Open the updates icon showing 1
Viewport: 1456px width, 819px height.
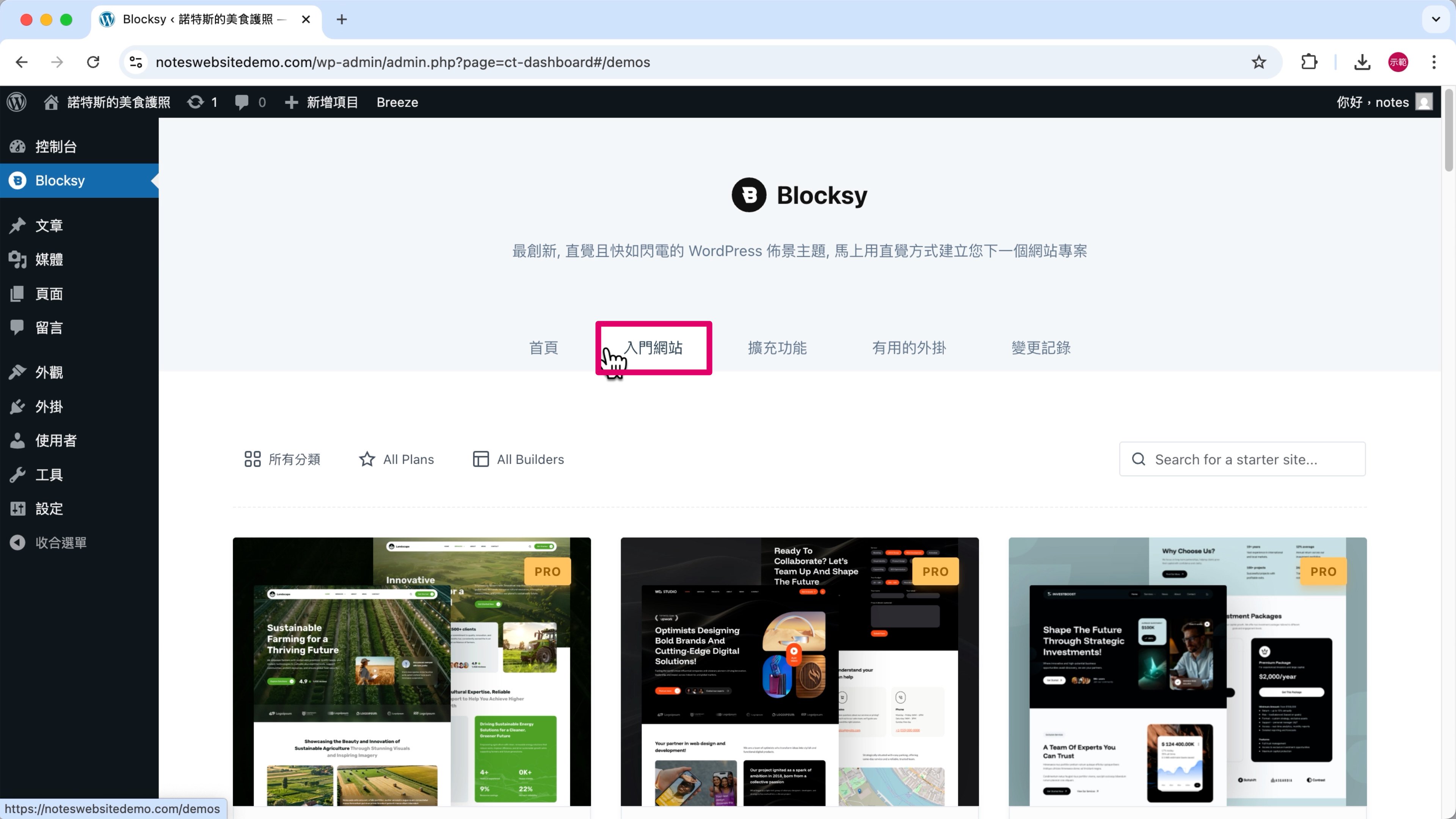pos(202,102)
